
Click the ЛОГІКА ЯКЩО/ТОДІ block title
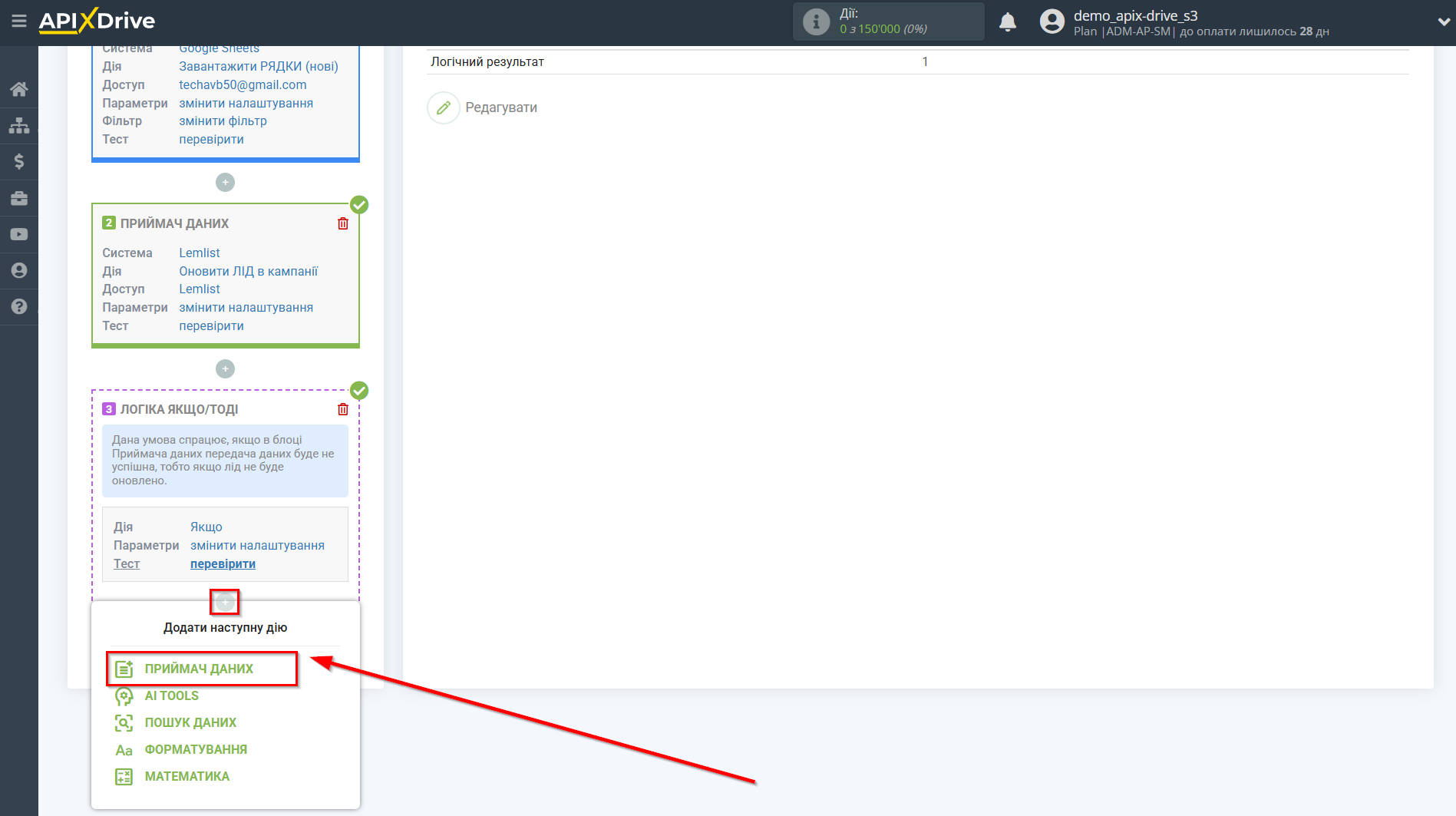pos(179,409)
